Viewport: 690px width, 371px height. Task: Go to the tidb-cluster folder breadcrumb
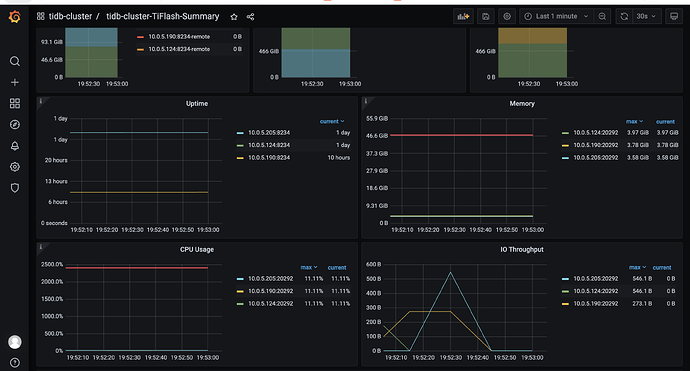pyautogui.click(x=70, y=16)
